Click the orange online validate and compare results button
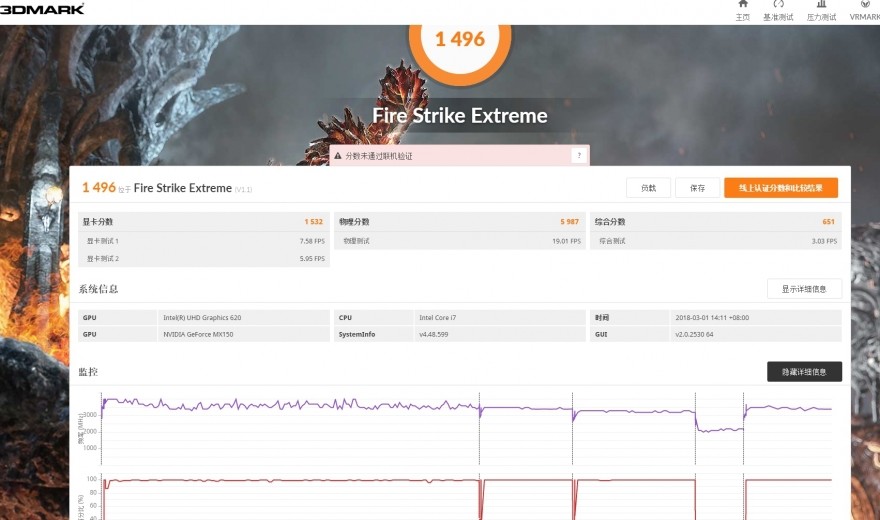 click(x=781, y=188)
